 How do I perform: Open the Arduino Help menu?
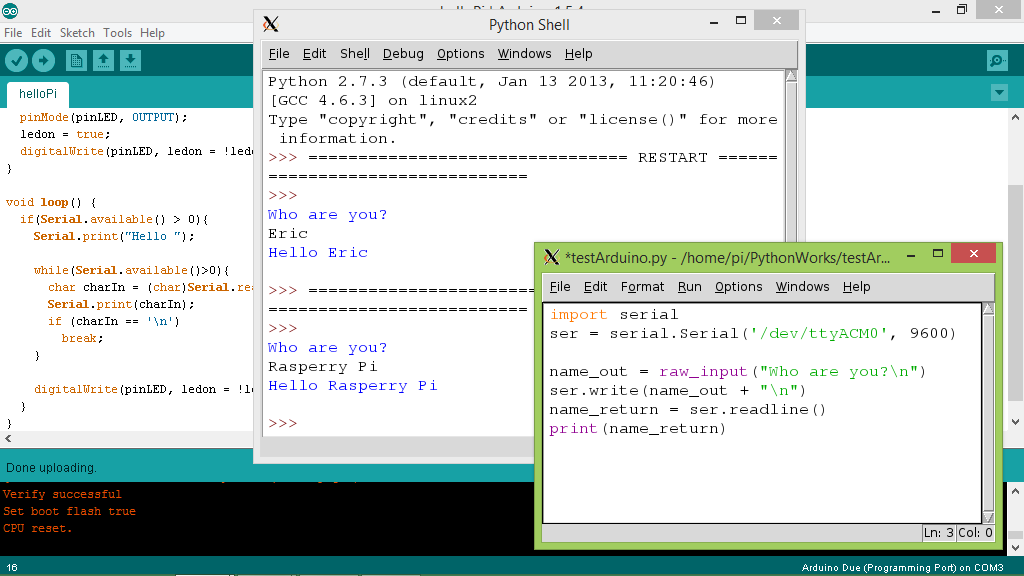pyautogui.click(x=152, y=33)
